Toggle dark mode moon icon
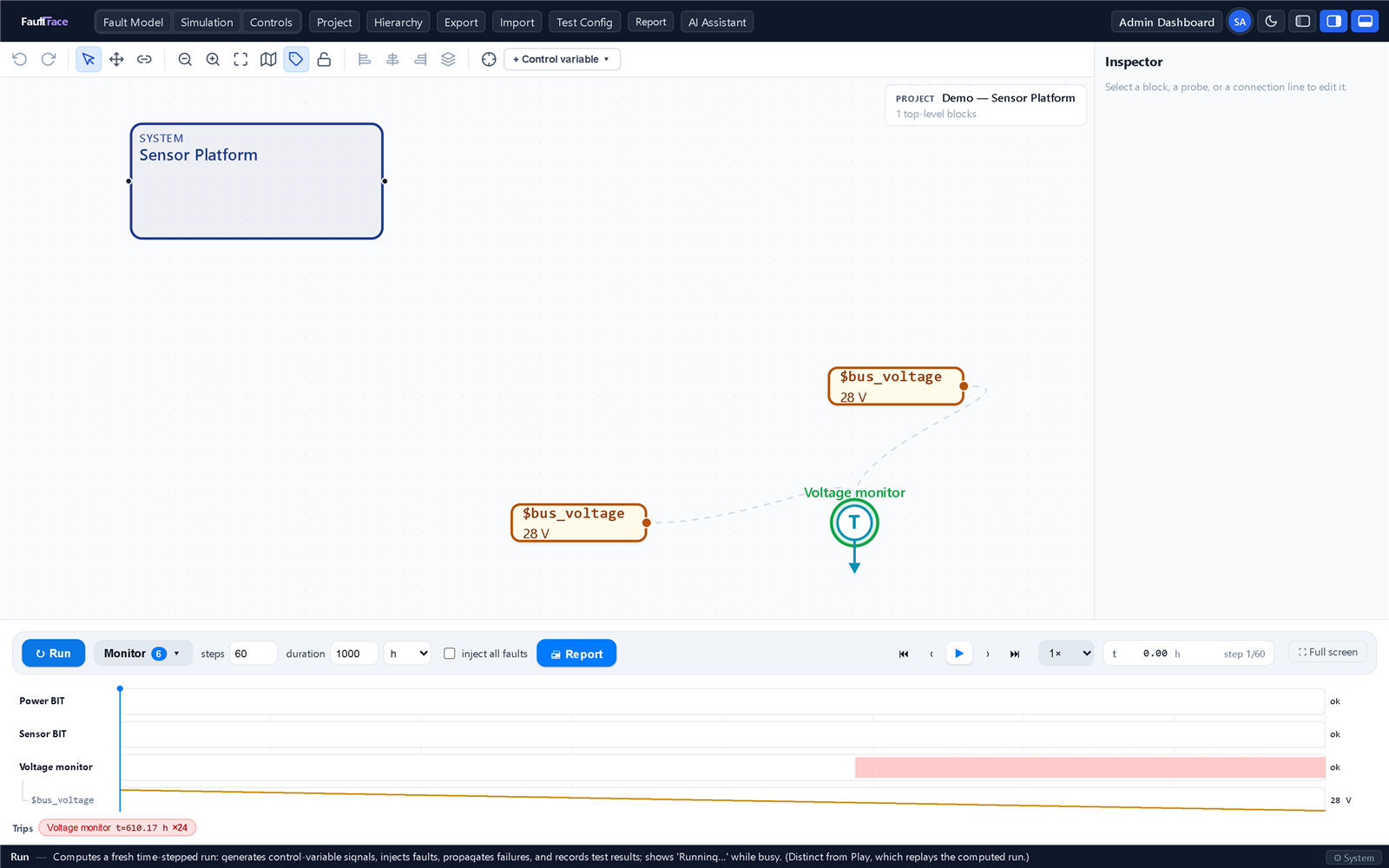The height and width of the screenshot is (868, 1389). point(1271,22)
